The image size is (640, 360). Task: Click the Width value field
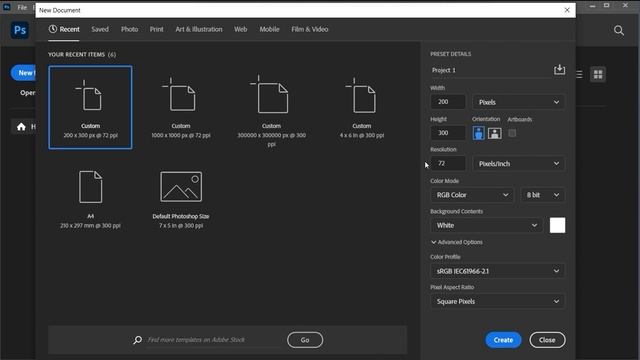coord(448,102)
